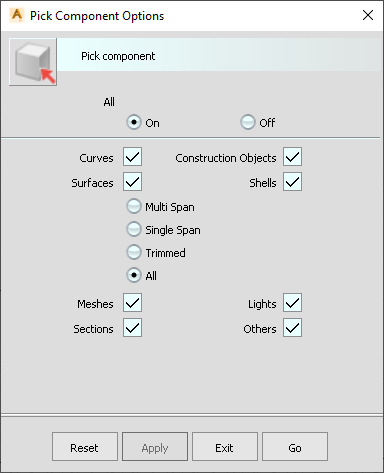Click the Go button
384x473 pixels.
295,447
